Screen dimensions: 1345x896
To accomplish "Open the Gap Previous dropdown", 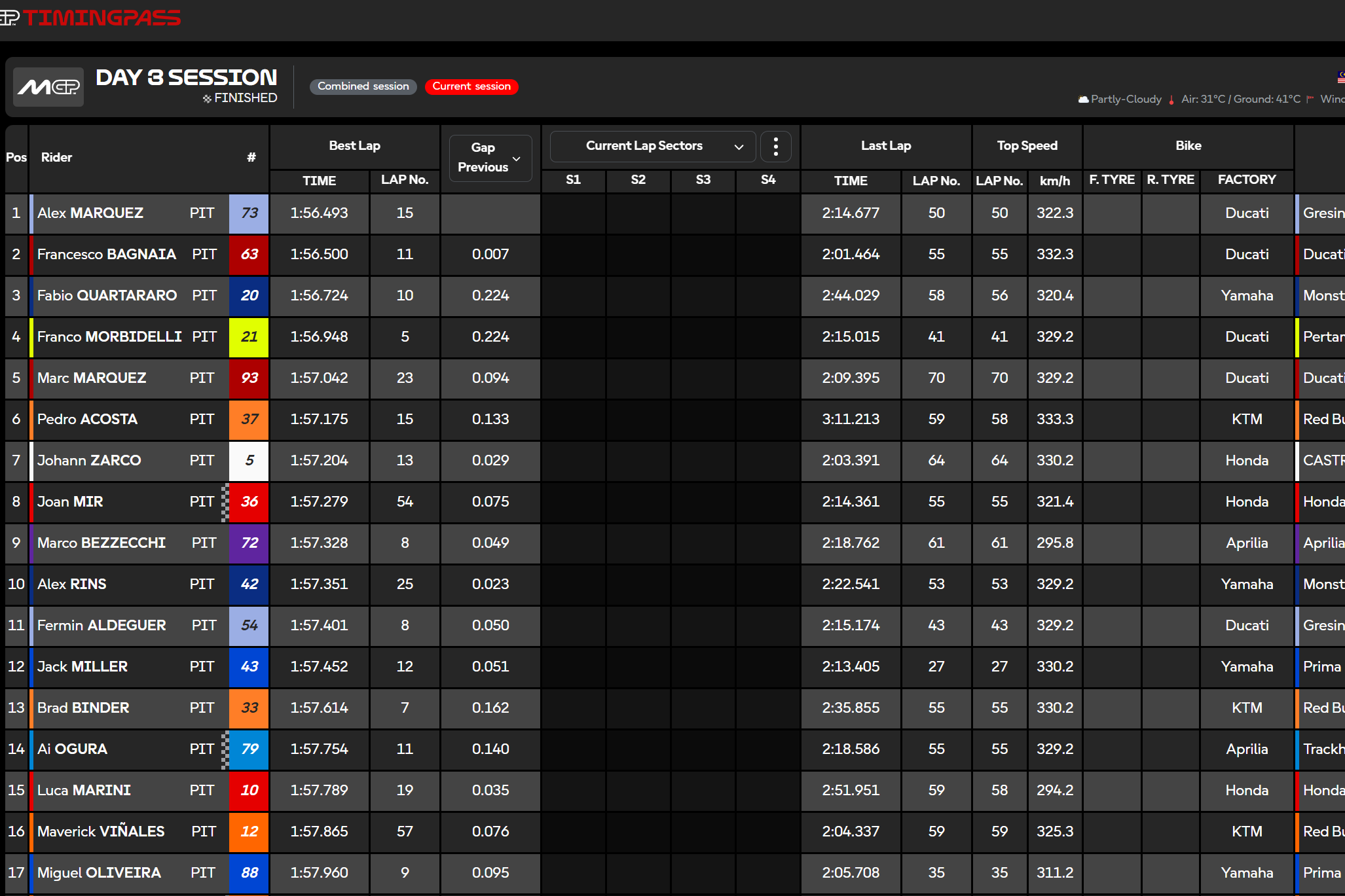I will click(x=490, y=158).
